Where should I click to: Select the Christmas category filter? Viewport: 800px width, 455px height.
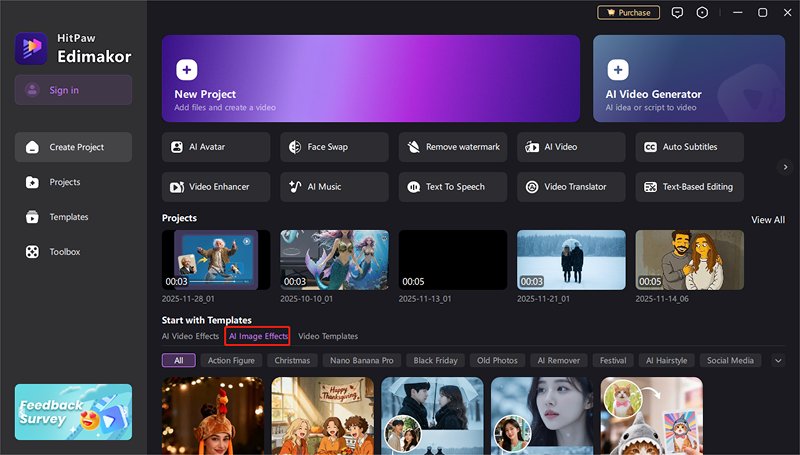click(x=292, y=360)
